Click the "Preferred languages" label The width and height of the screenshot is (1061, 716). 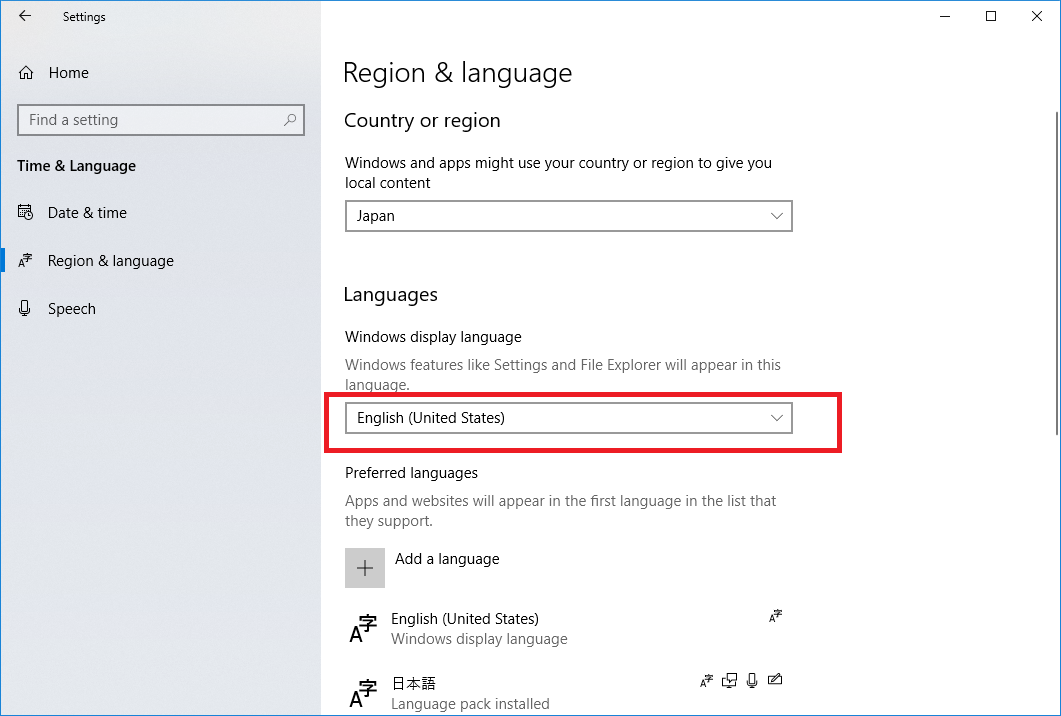pyautogui.click(x=411, y=473)
